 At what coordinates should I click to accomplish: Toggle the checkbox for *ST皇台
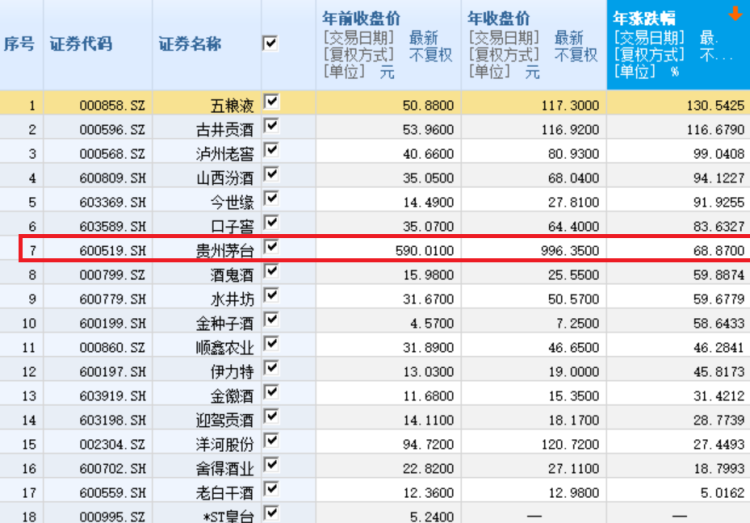click(x=271, y=513)
